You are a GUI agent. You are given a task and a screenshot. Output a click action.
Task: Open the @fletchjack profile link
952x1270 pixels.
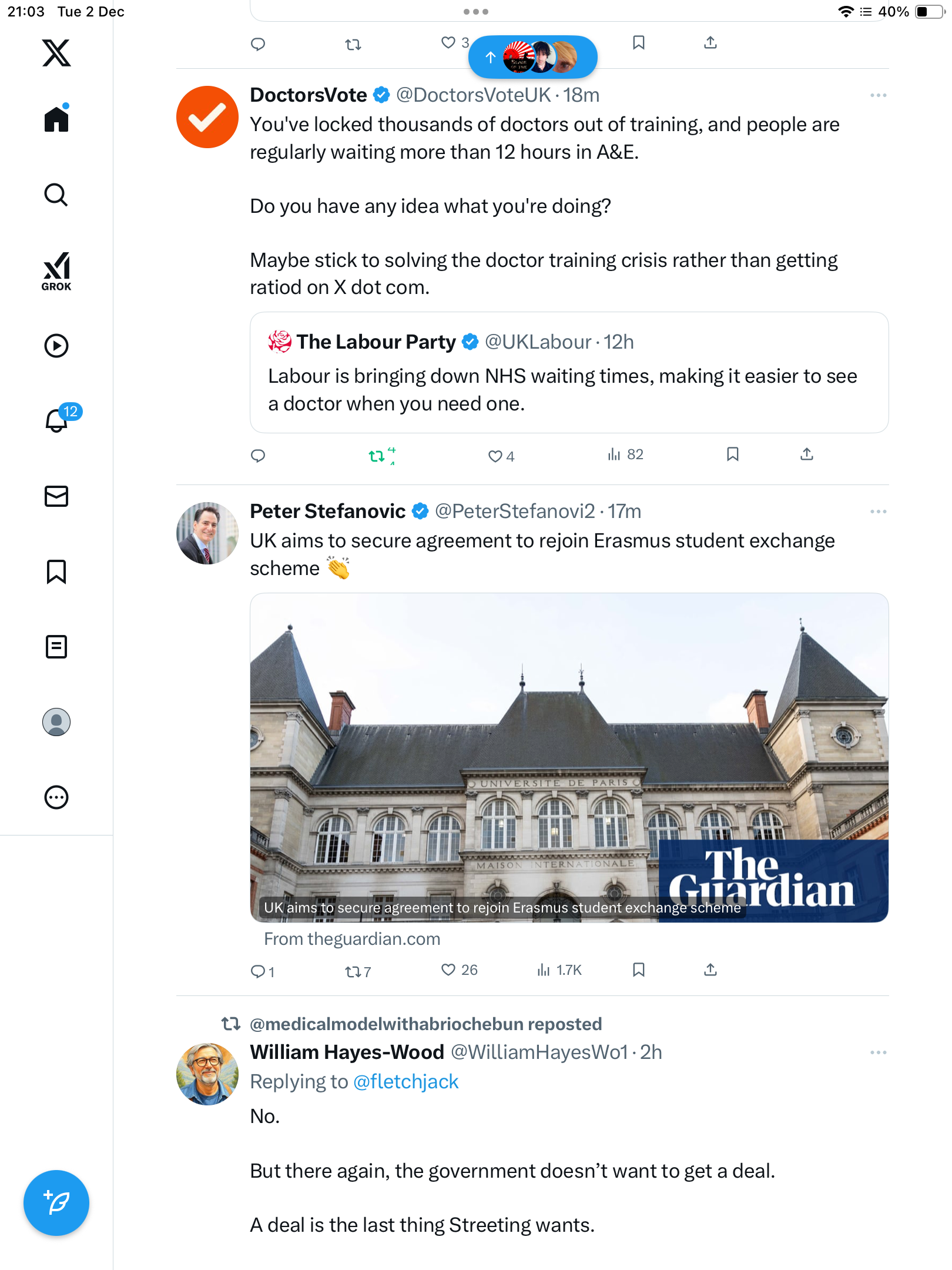[405, 1082]
